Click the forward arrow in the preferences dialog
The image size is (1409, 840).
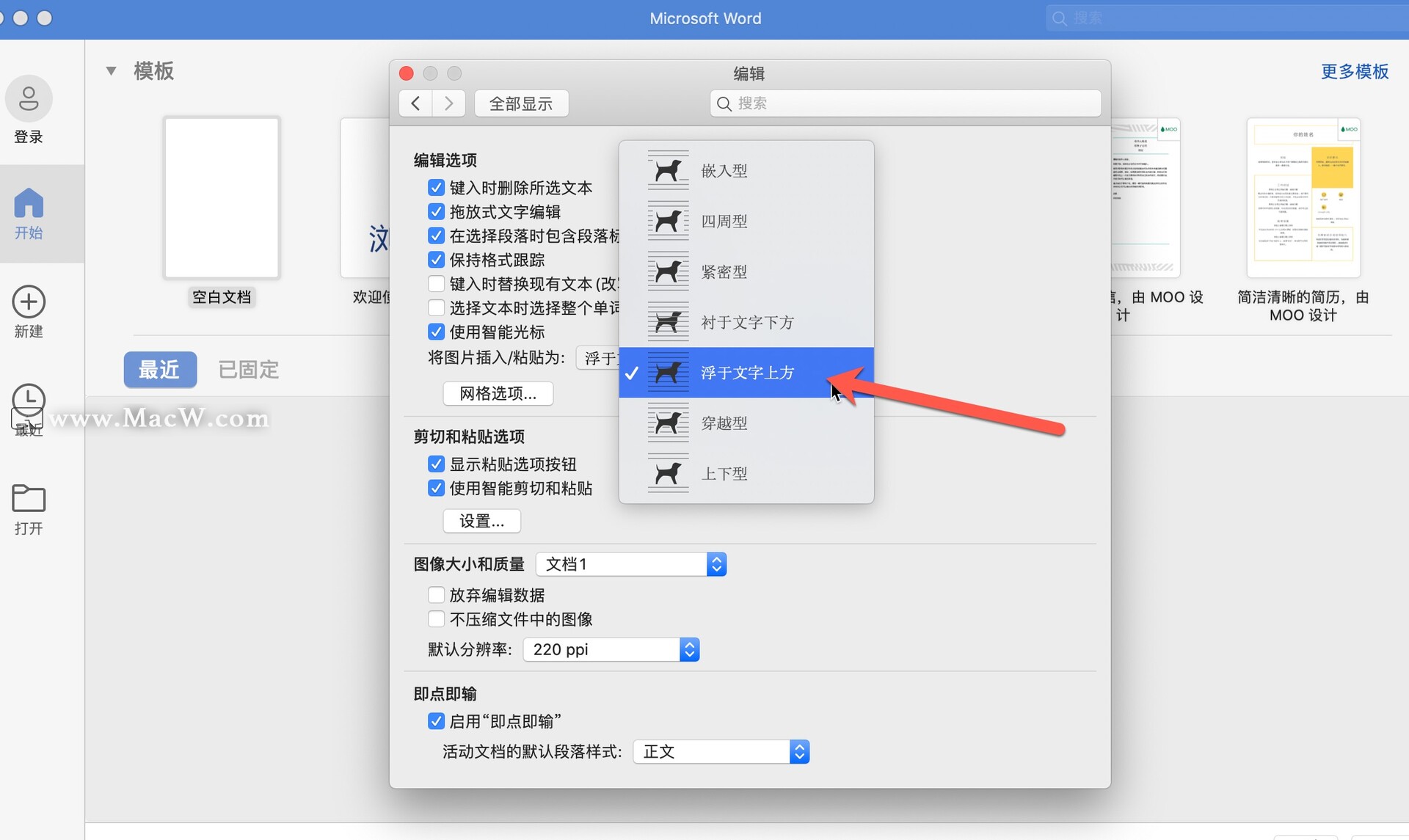click(448, 103)
